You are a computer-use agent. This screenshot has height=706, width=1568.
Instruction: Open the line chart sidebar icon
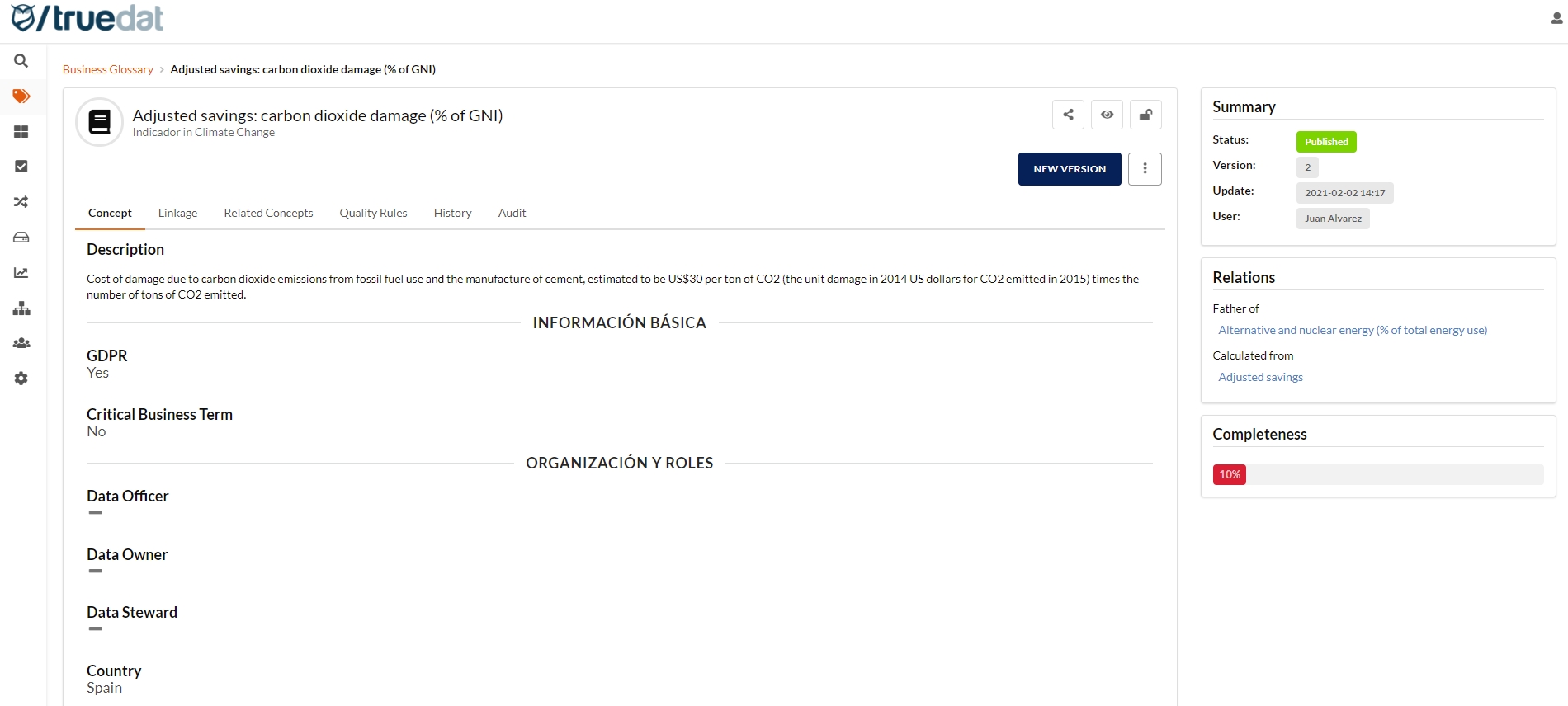21,273
